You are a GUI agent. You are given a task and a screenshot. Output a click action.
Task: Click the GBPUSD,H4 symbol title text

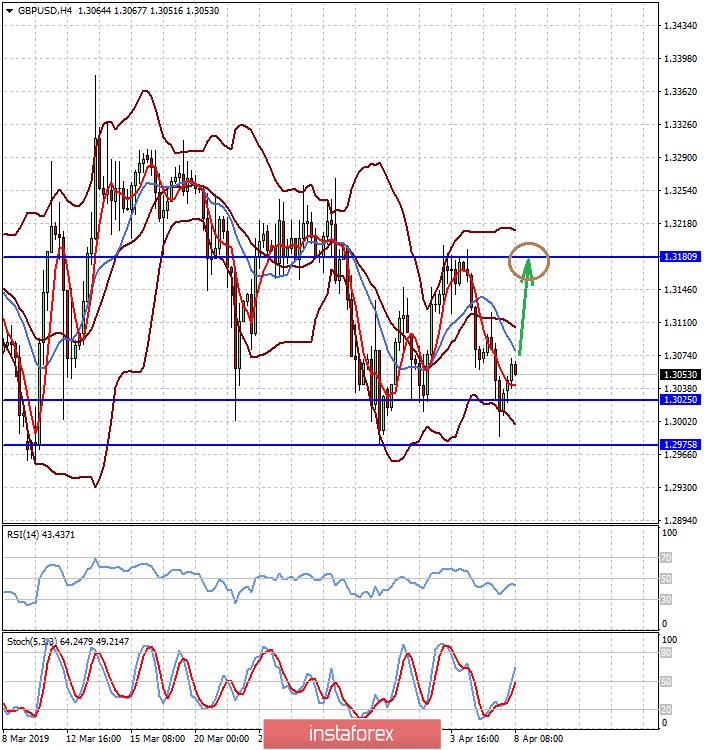[45, 11]
